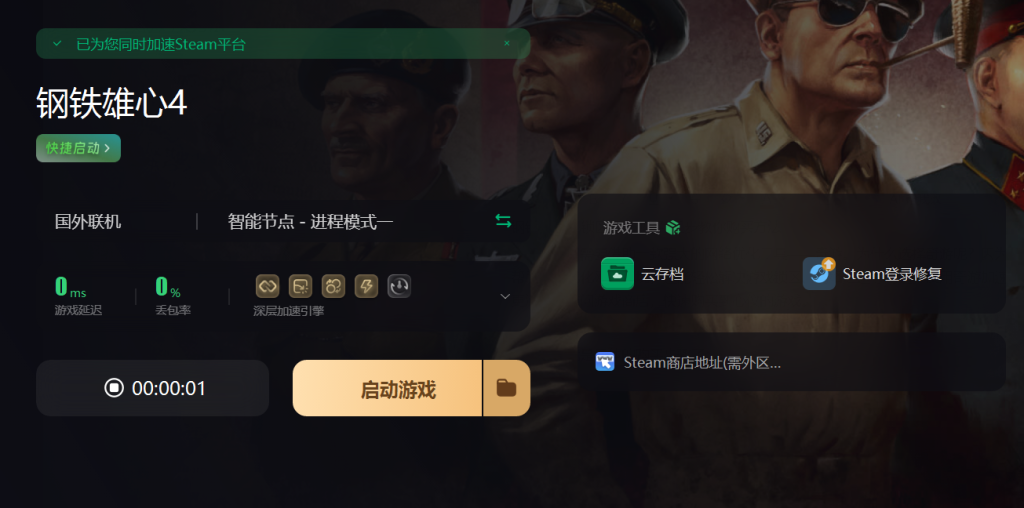This screenshot has width=1024, height=508.
Task: Open game folder button beside 启动游戏
Action: [x=507, y=388]
